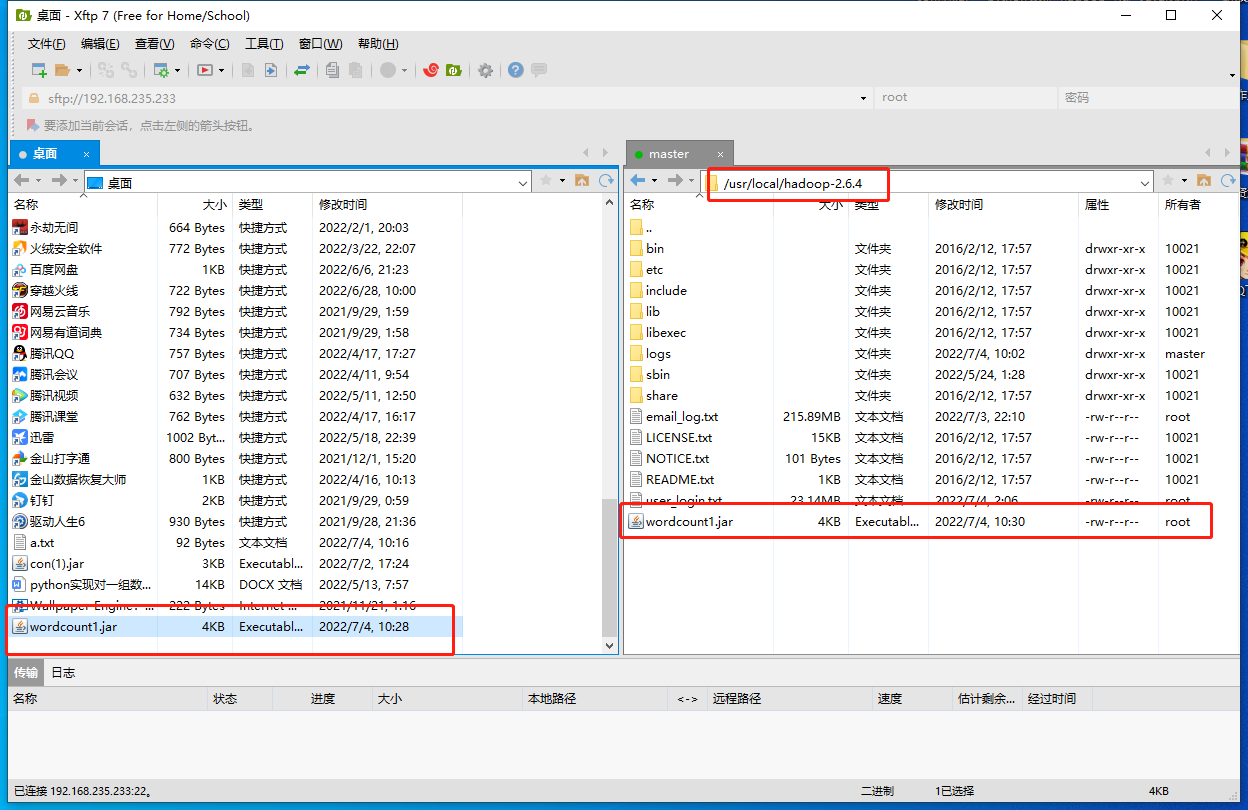The height and width of the screenshot is (810, 1248).
Task: Click the Paste toolbar icon
Action: [357, 70]
